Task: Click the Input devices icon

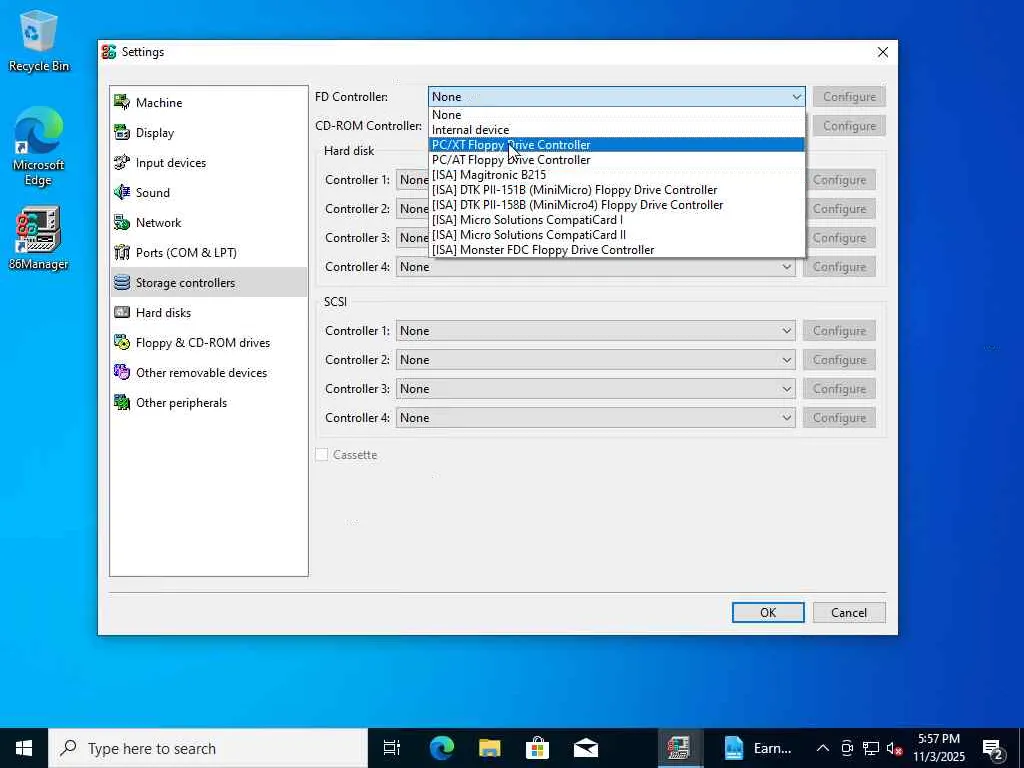Action: (x=122, y=162)
